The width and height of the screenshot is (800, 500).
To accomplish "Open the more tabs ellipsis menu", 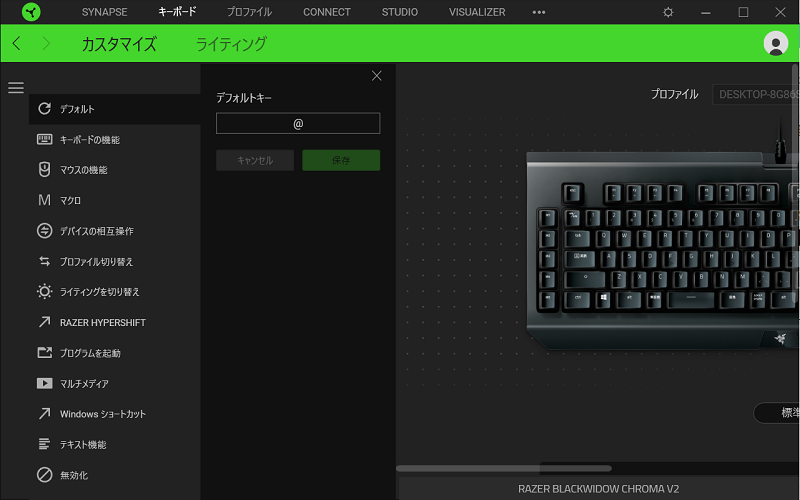I will [539, 12].
